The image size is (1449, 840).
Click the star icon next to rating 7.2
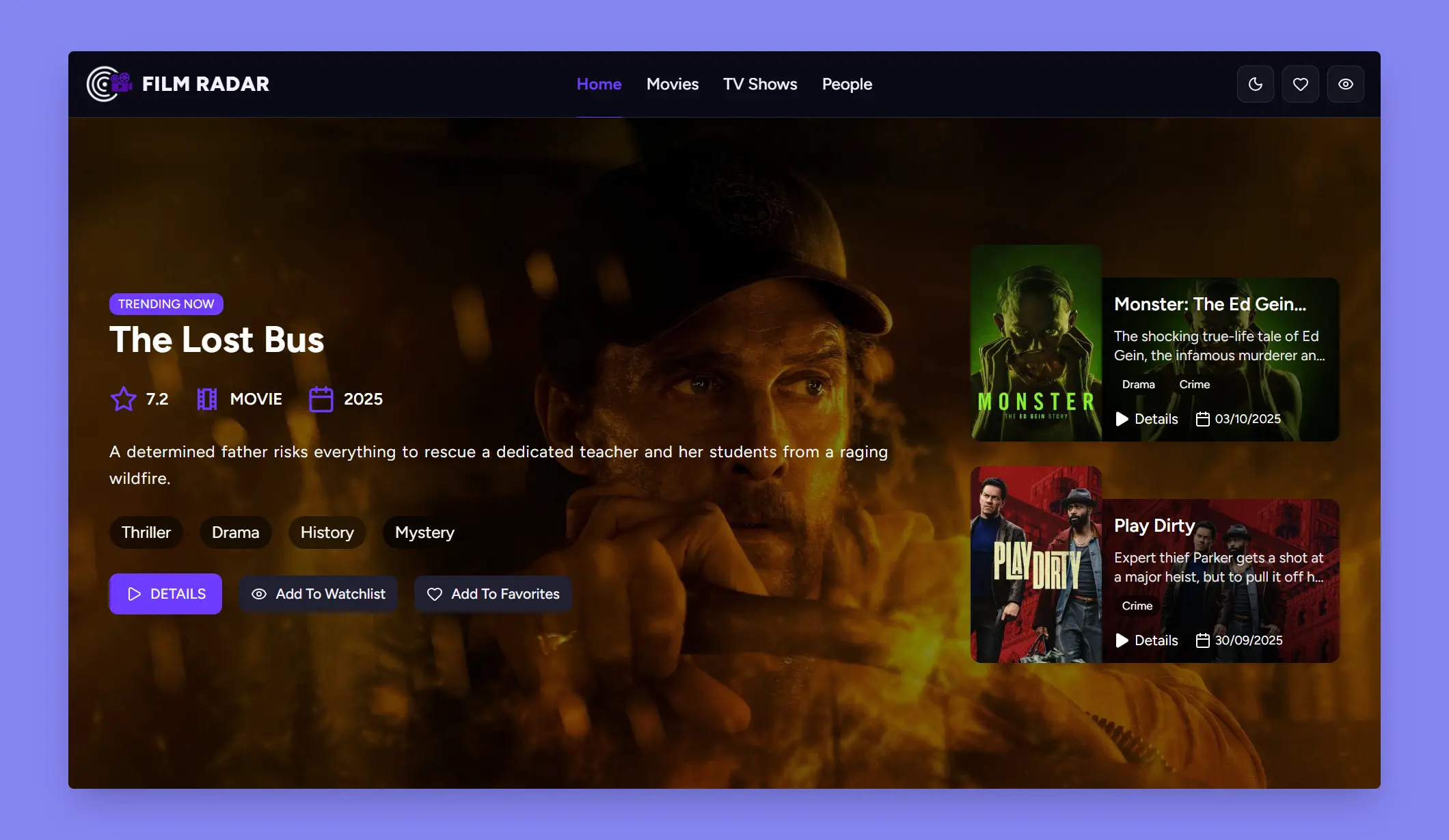pyautogui.click(x=124, y=398)
